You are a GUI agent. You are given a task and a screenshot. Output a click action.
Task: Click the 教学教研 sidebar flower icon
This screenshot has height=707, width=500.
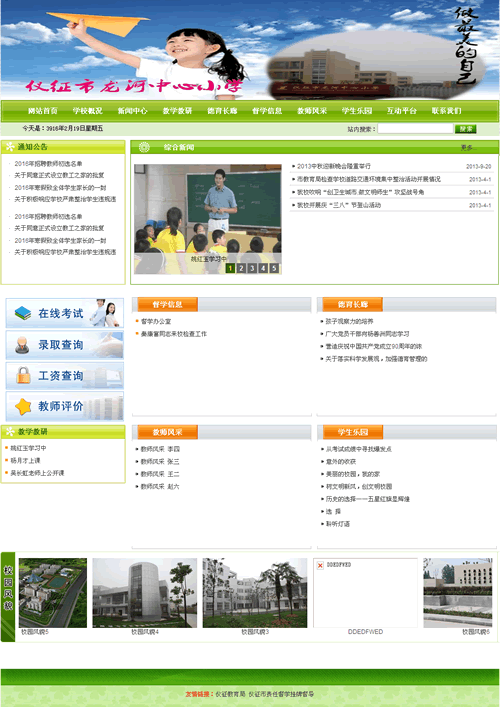[x=10, y=432]
